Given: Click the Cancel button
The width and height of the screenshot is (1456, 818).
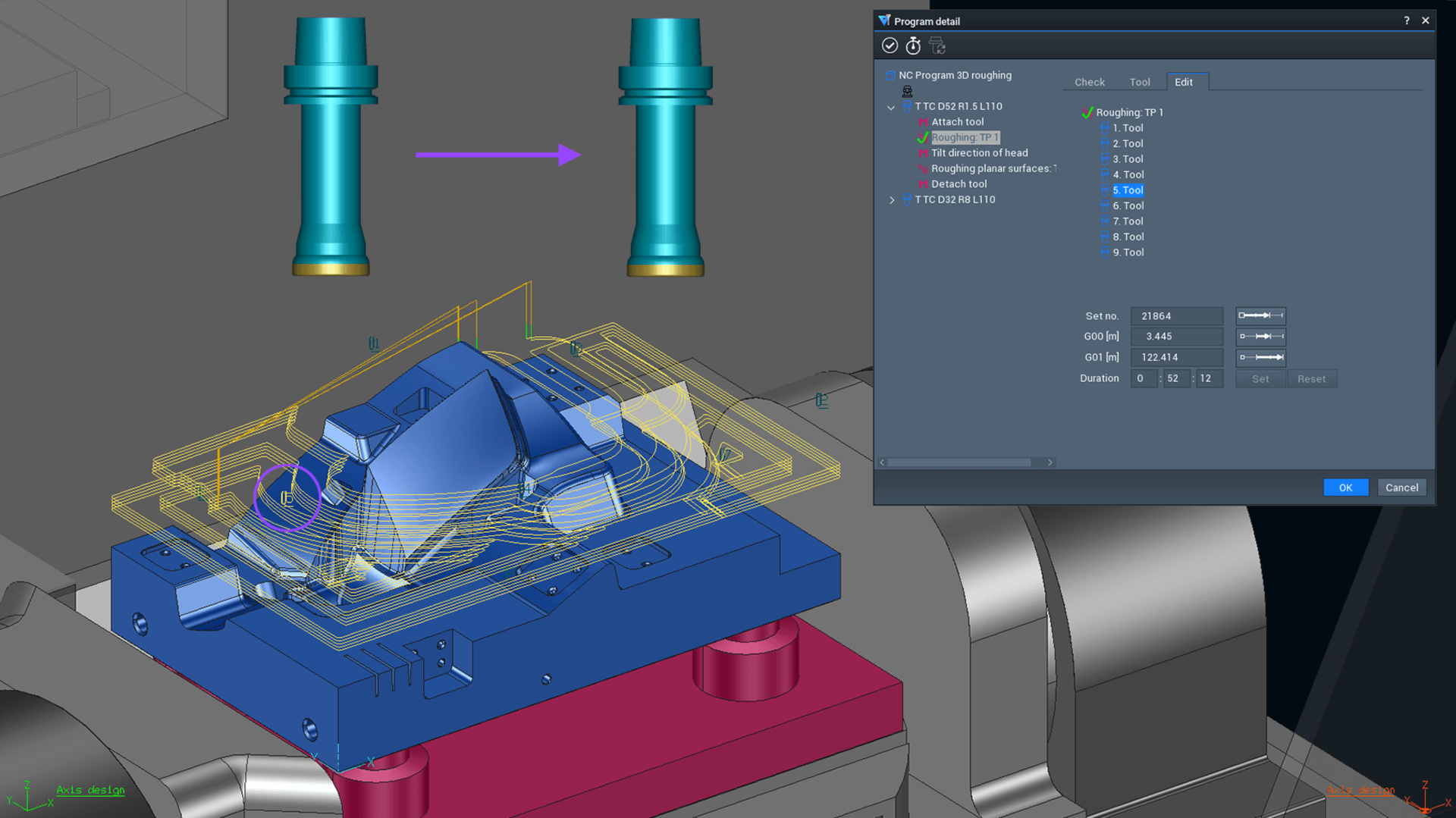Looking at the screenshot, I should (1401, 487).
